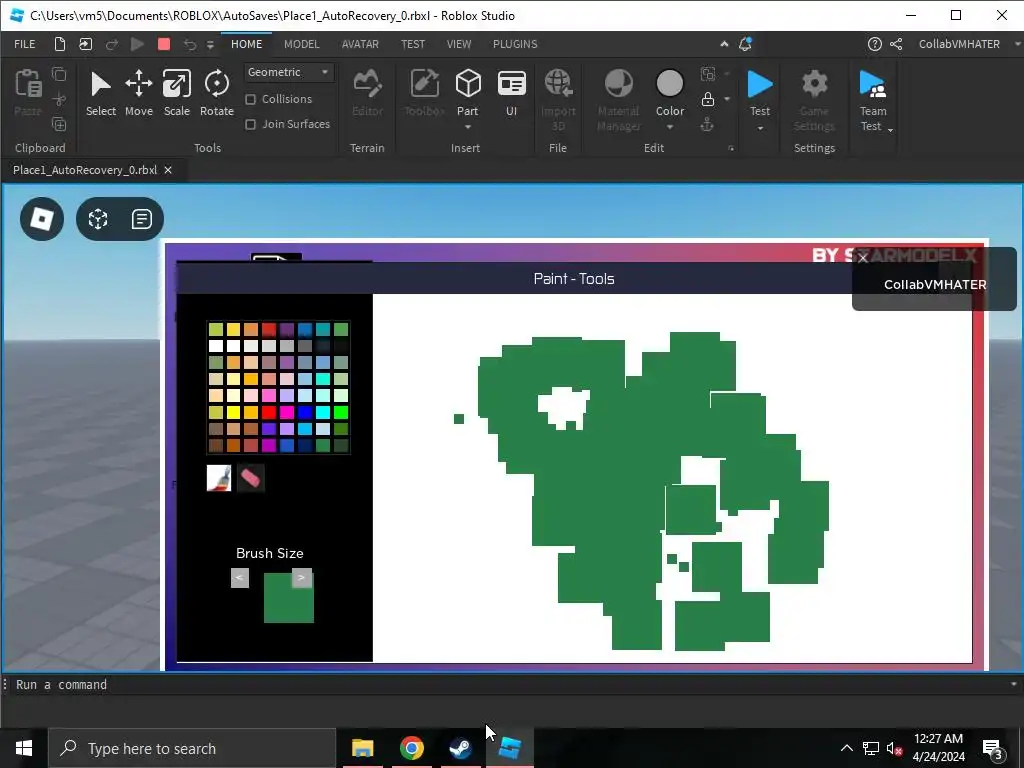
Task: Open Chrome from the taskbar
Action: click(x=411, y=748)
